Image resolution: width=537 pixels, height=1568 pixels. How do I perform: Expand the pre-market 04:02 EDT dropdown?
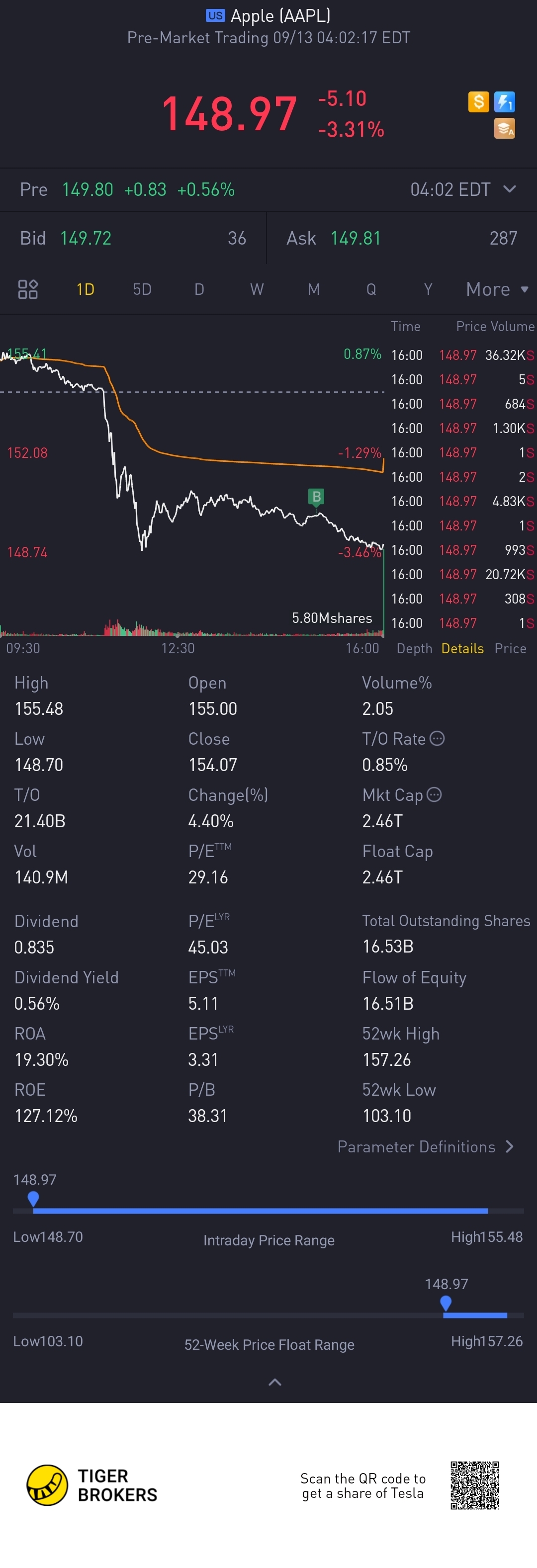tap(509, 189)
